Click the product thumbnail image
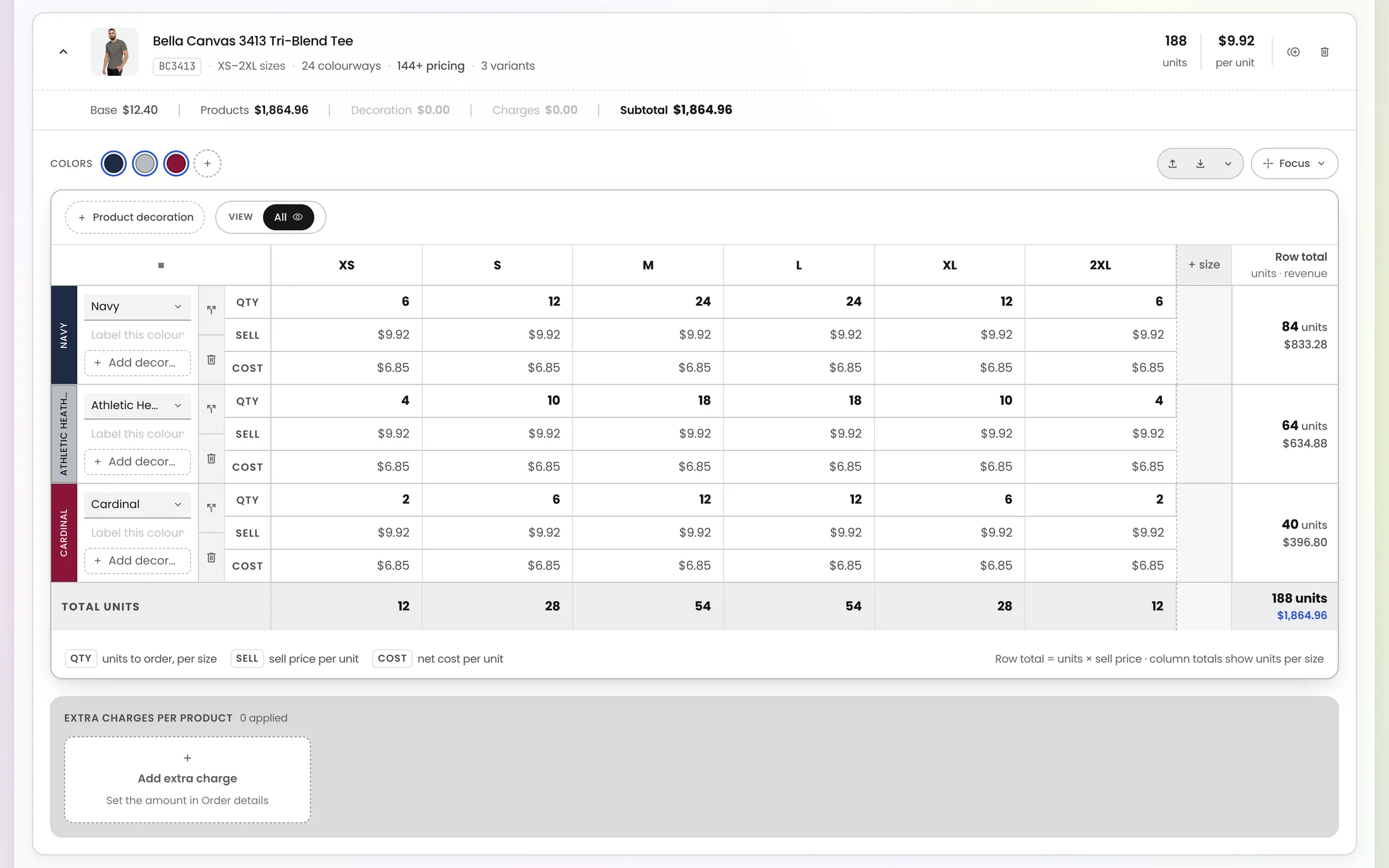1389x868 pixels. (114, 52)
